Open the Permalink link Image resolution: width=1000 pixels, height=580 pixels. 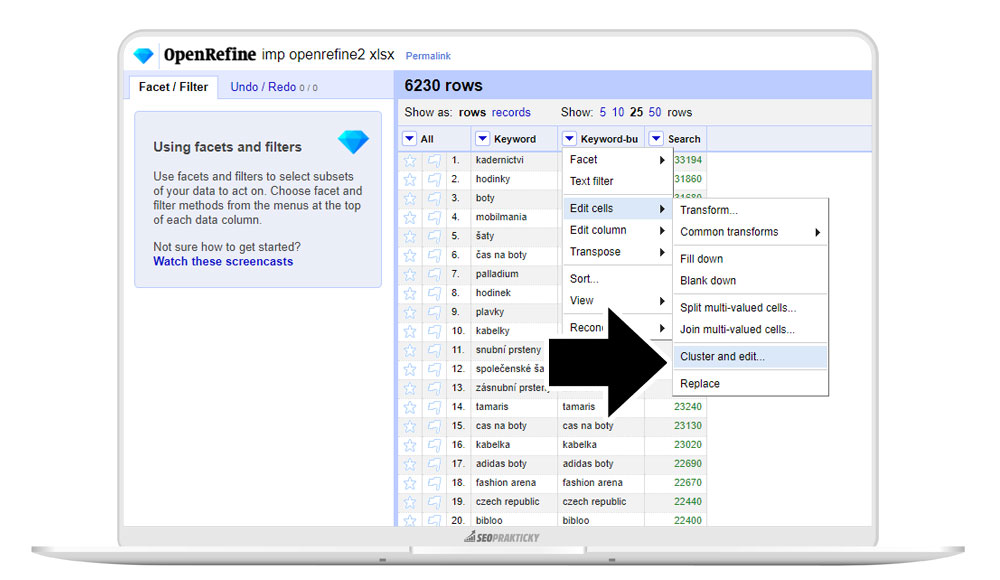428,56
